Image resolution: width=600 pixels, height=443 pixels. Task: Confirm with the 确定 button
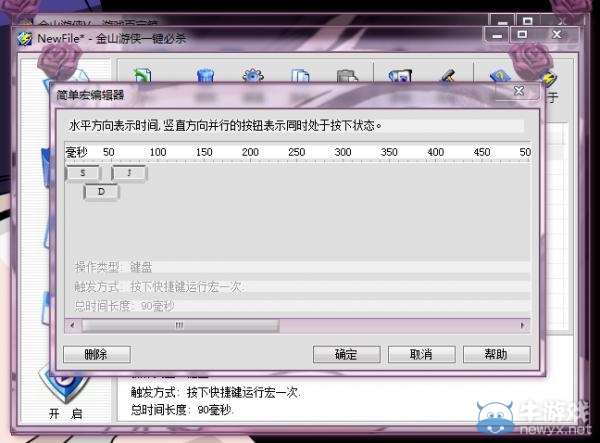point(345,354)
